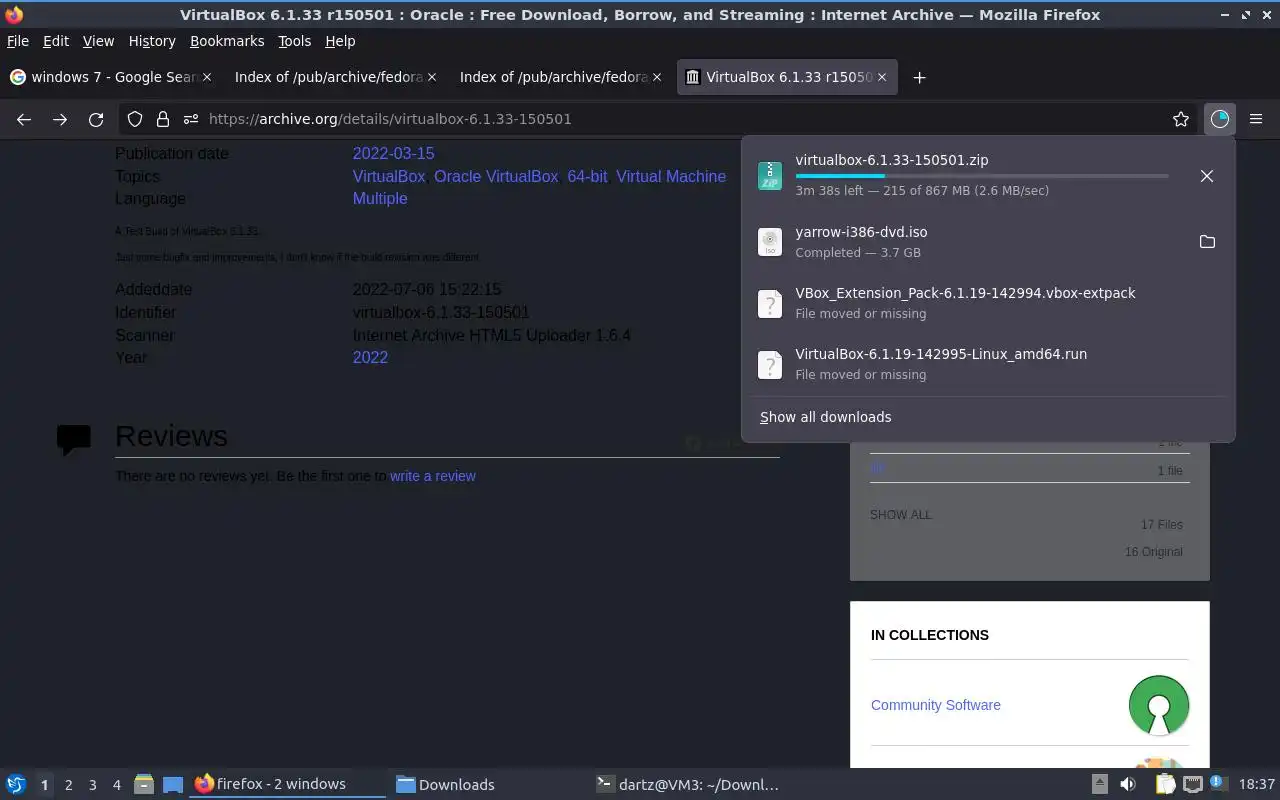The height and width of the screenshot is (800, 1280).
Task: Click the eject removable media tray icon
Action: [x=1099, y=784]
